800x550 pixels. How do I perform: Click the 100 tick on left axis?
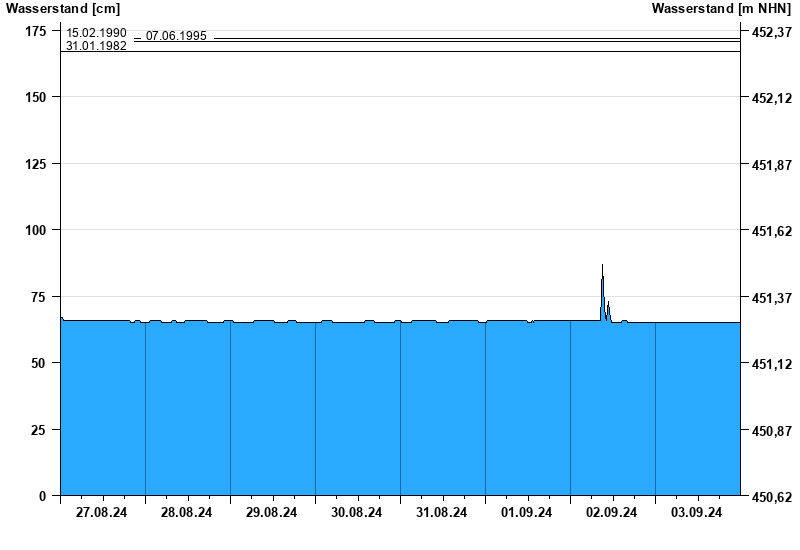(36, 230)
